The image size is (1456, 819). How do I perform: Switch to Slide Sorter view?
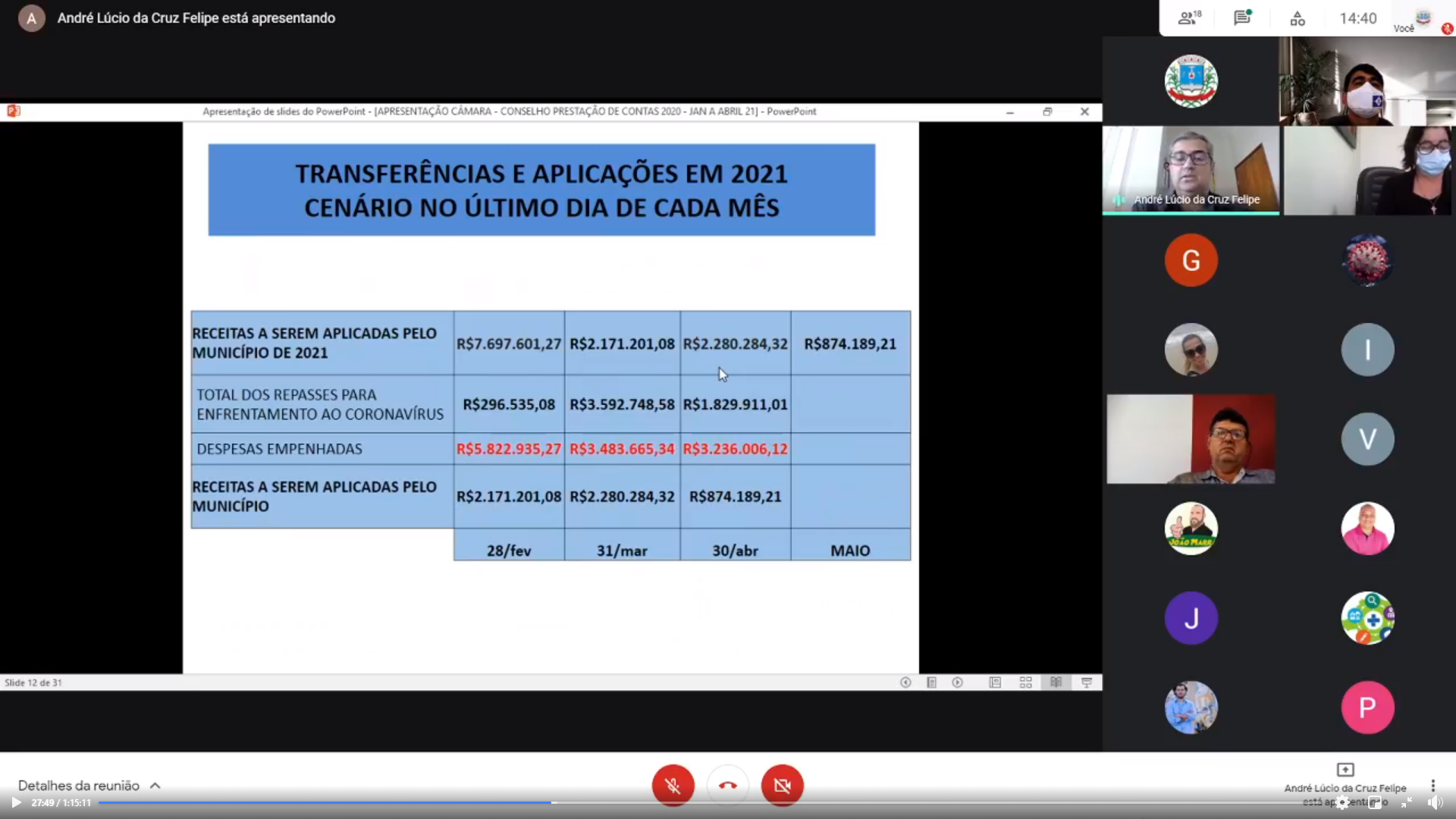[x=1025, y=682]
